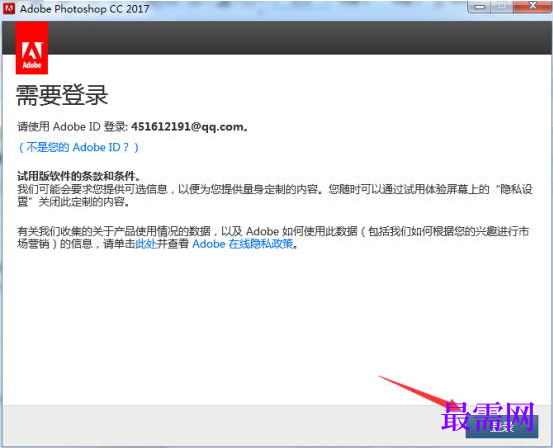Viewport: 553px width, 448px height.
Task: Open the 不是您的 Adobe ID? link
Action: pyautogui.click(x=78, y=147)
